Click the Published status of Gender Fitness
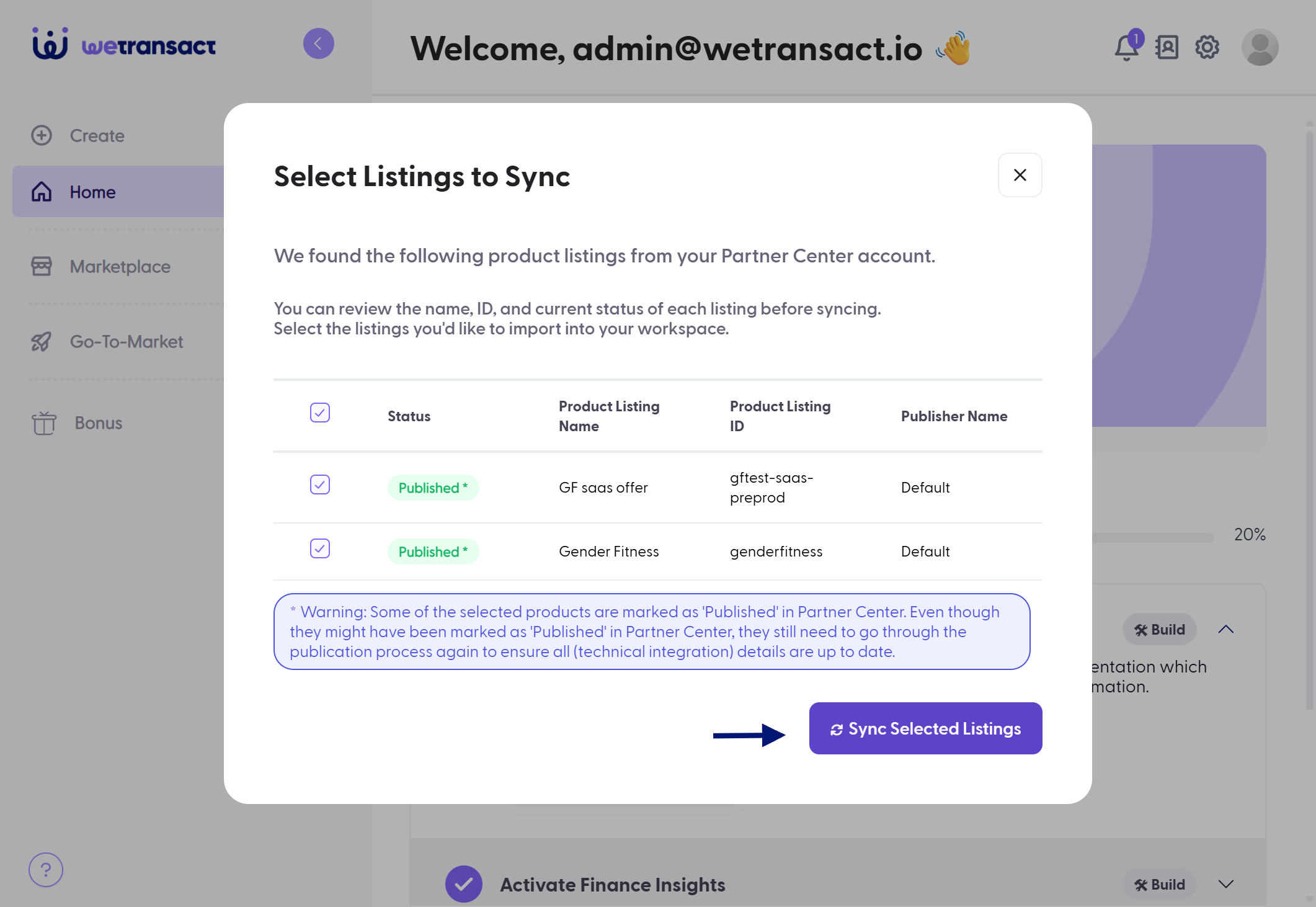 tap(433, 552)
